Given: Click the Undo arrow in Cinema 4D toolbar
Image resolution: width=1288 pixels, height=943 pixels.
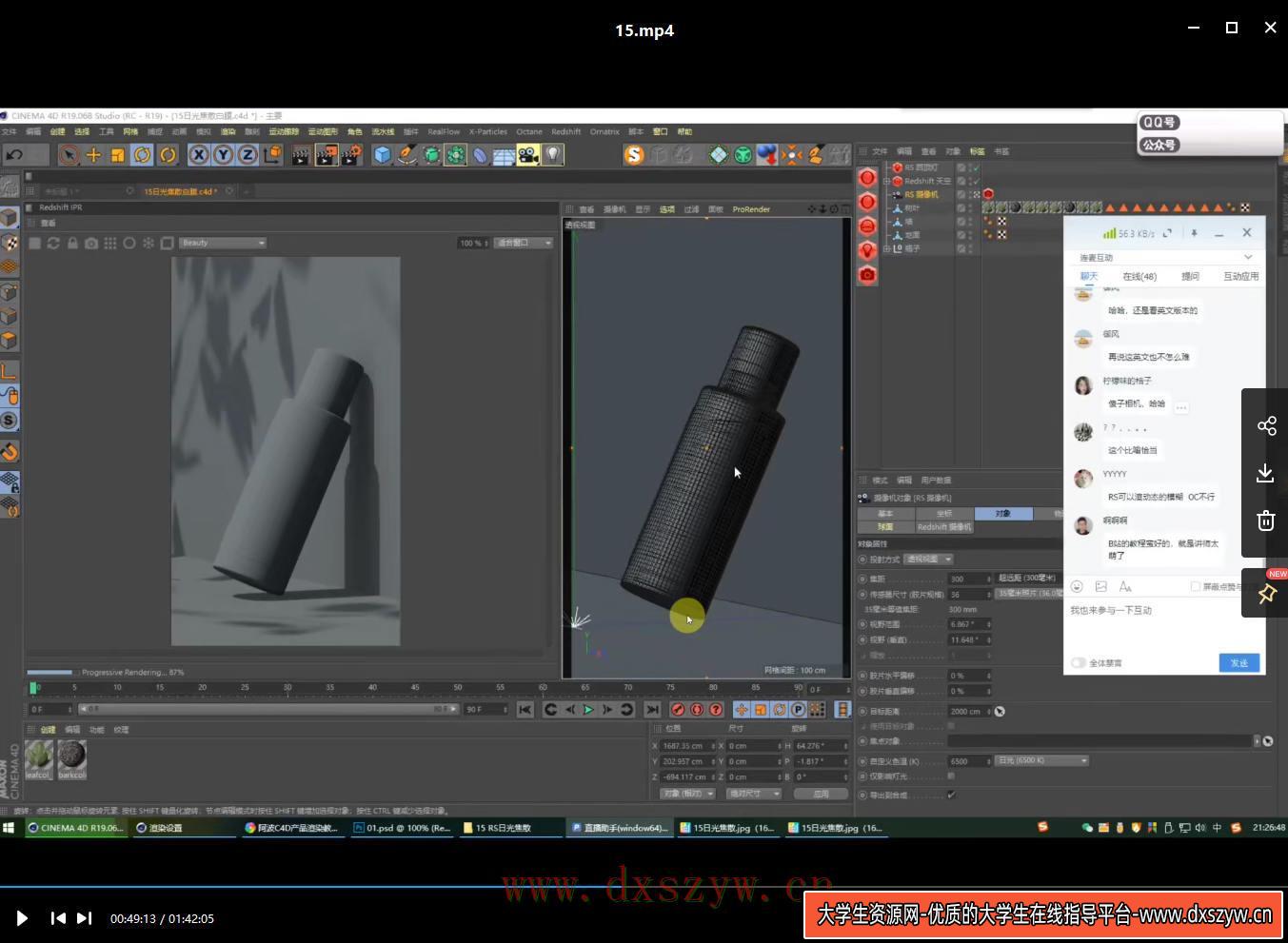Looking at the screenshot, I should coord(14,154).
